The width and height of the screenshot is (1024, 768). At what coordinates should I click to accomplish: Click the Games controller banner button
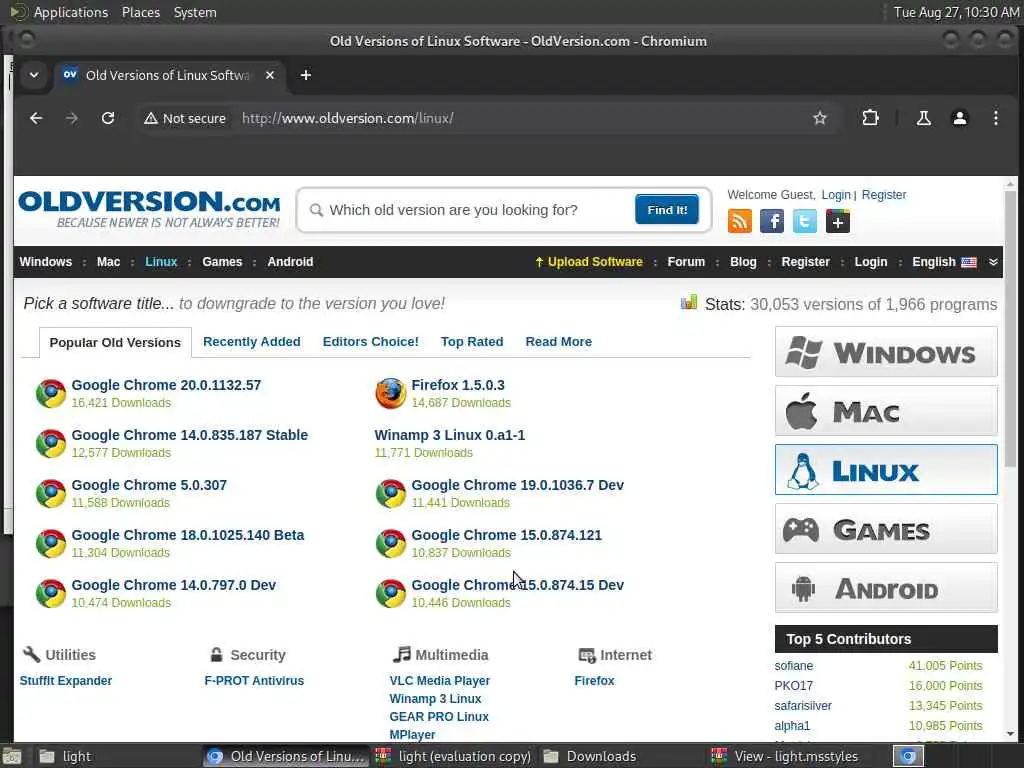pyautogui.click(x=886, y=529)
